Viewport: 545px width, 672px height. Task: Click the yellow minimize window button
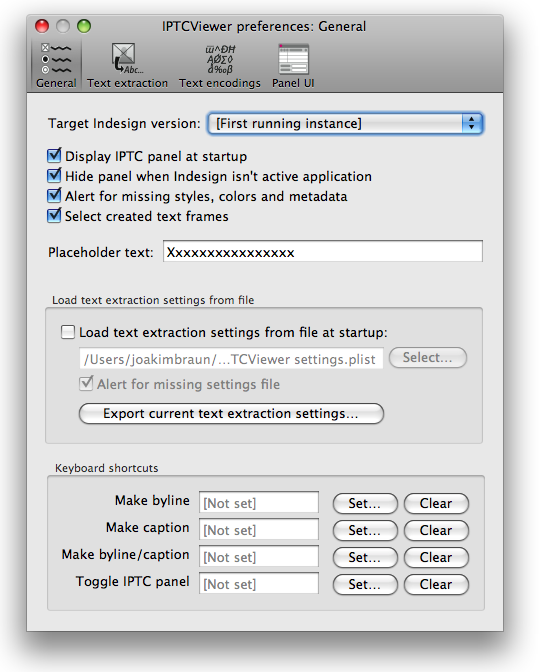[63, 26]
